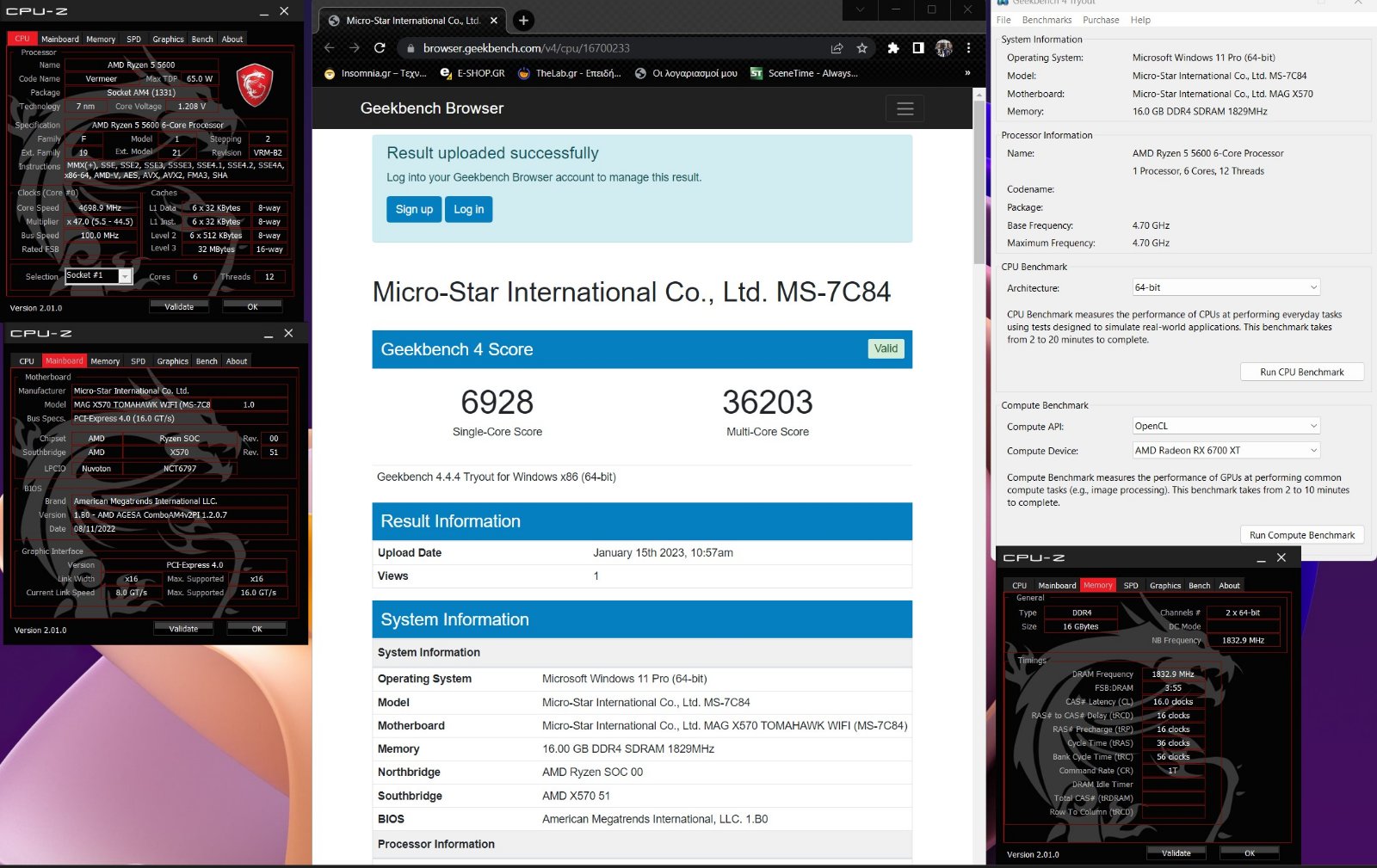Toggle Chrome side panel icon

pyautogui.click(x=918, y=48)
